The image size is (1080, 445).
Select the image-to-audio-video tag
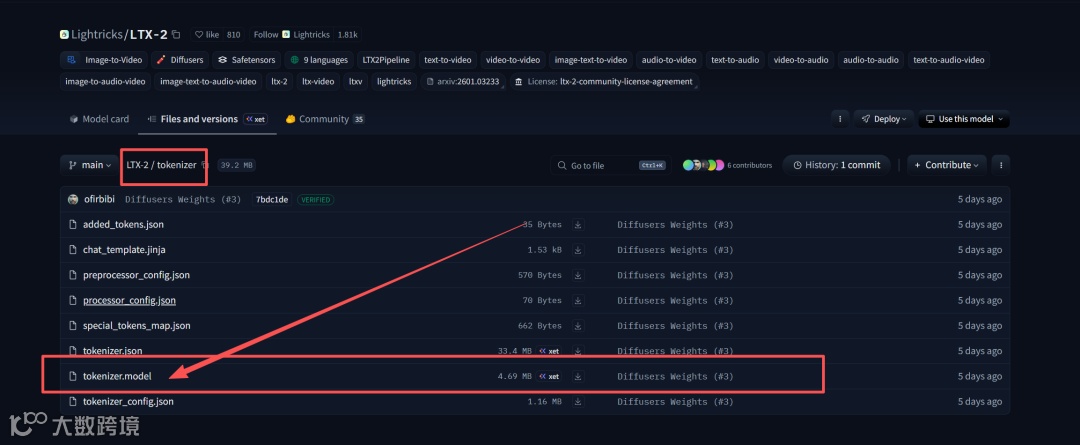coord(105,81)
